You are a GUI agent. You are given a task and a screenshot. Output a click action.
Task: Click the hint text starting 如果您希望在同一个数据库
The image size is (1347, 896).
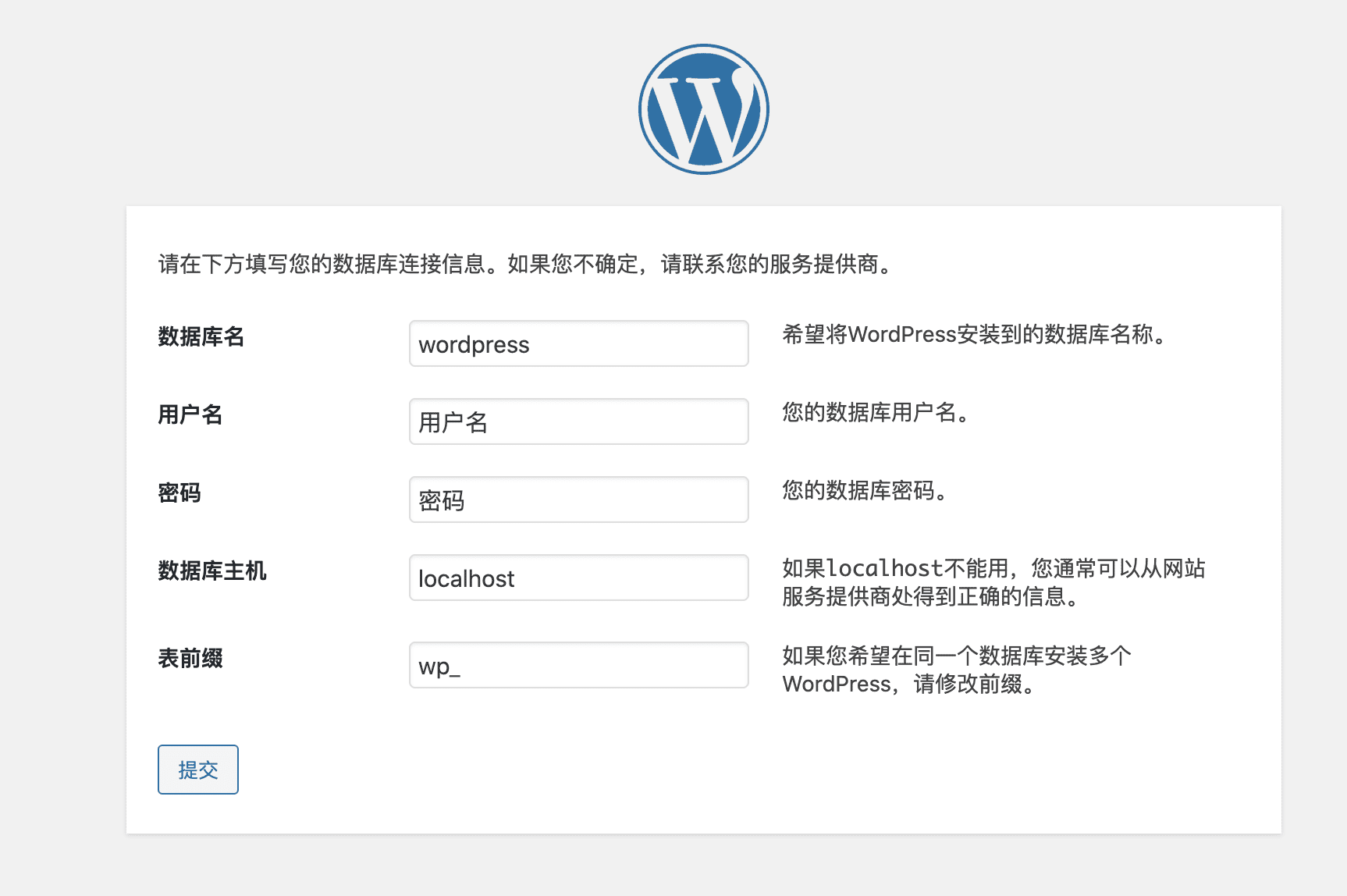957,670
